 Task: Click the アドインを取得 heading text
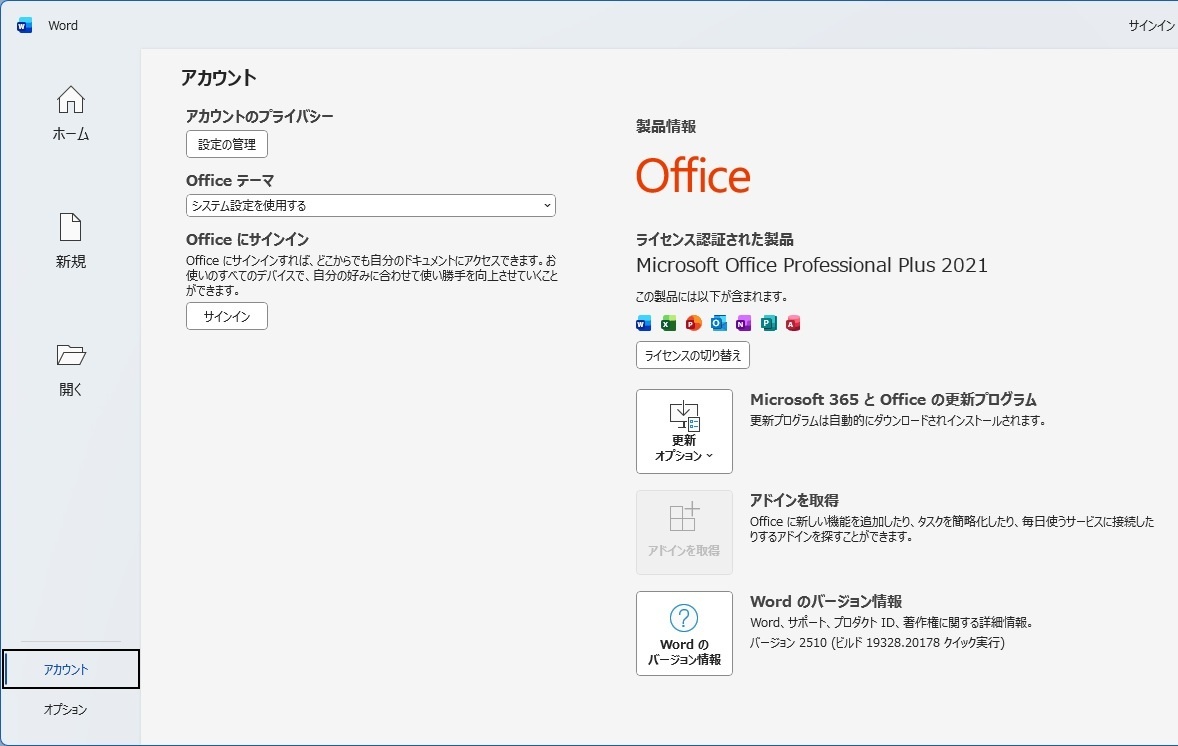pyautogui.click(x=794, y=500)
